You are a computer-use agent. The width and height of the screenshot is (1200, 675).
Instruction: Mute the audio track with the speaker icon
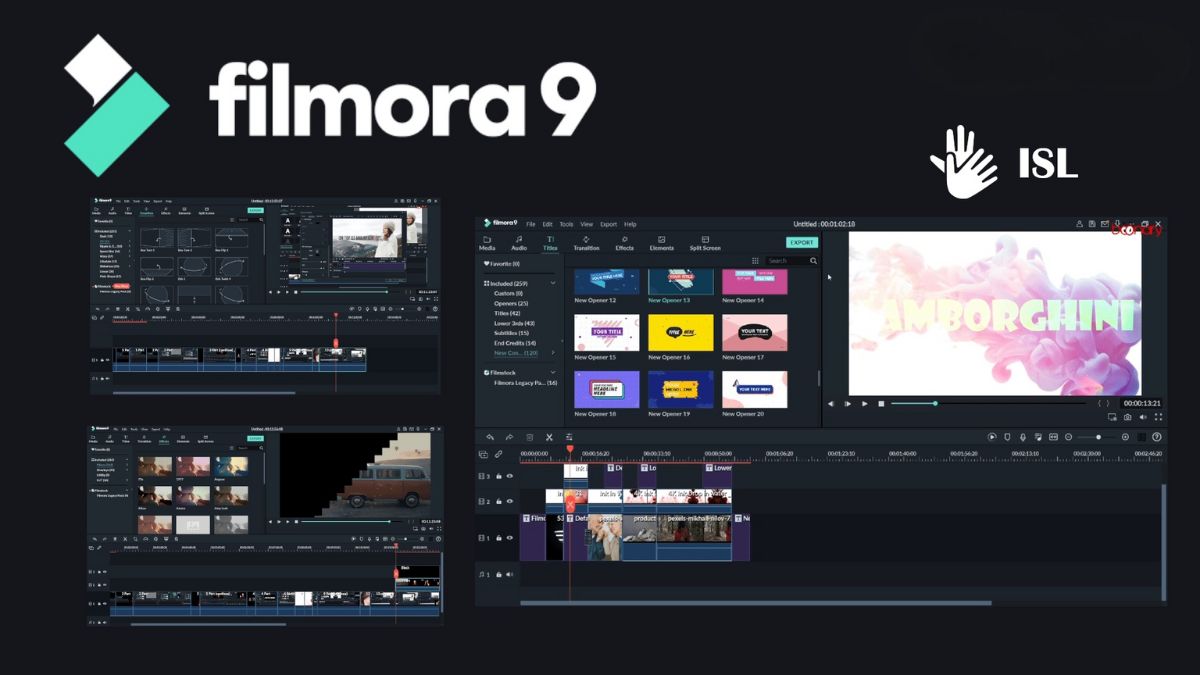pos(509,574)
